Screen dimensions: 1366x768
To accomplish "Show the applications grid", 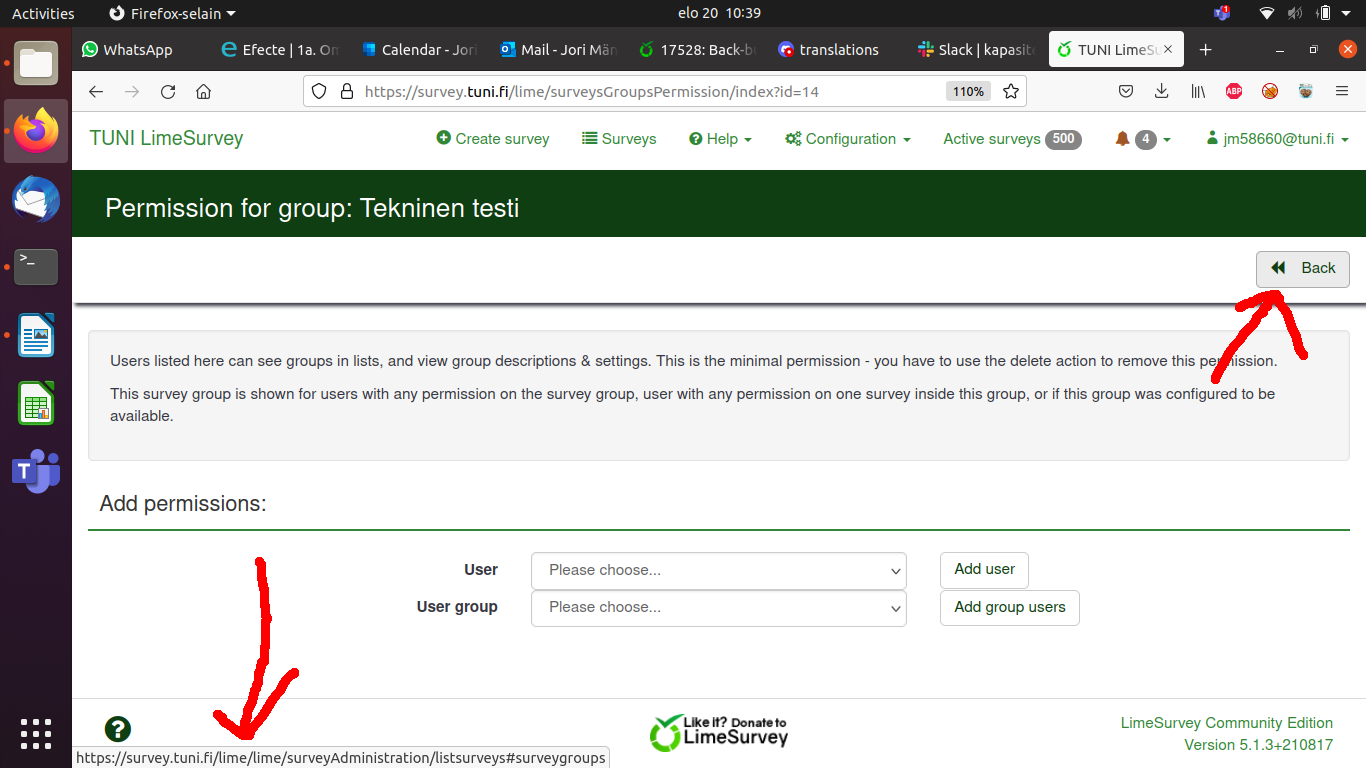I will coord(36,734).
